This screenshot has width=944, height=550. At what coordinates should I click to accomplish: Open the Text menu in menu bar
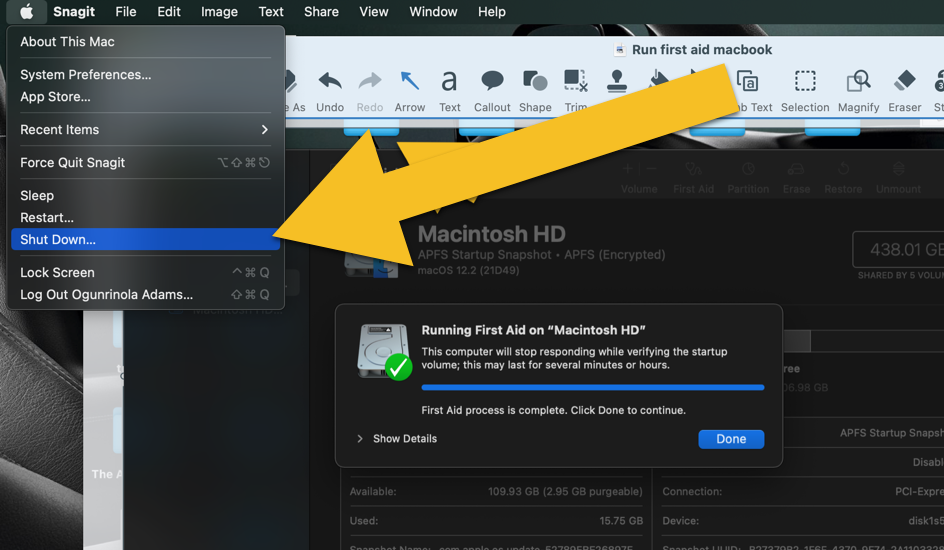271,11
